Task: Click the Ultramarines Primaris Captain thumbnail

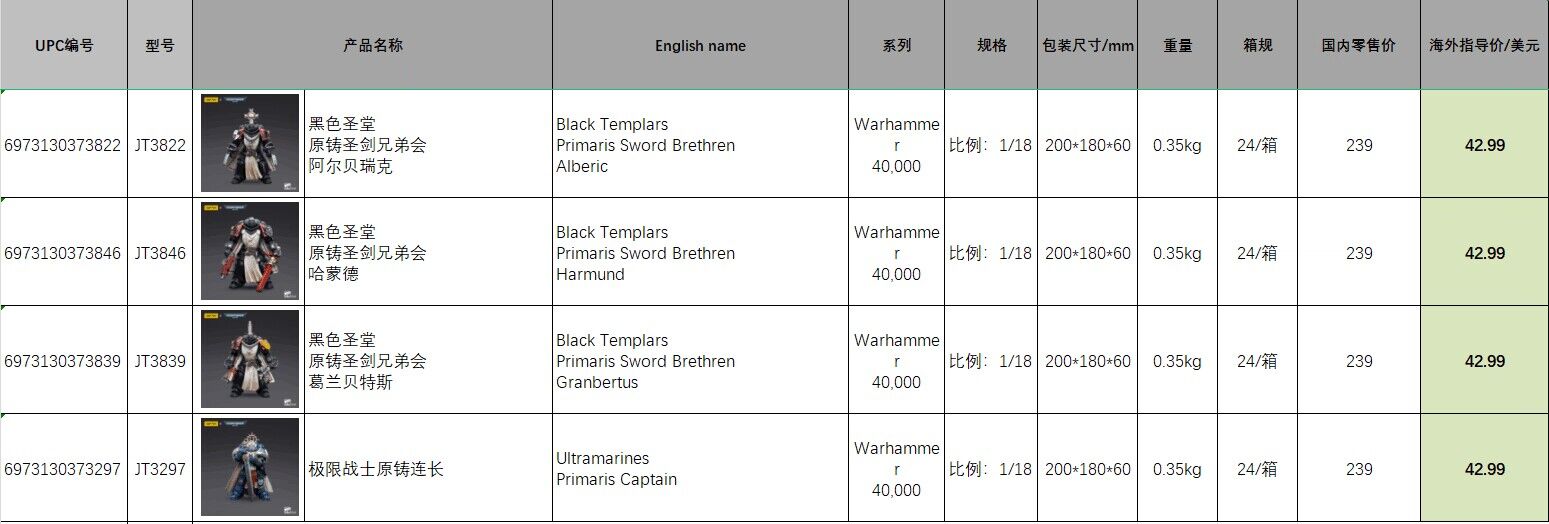Action: point(249,467)
